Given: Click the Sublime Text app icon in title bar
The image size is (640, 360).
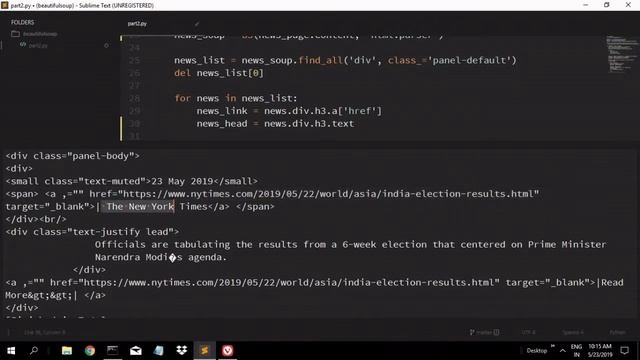Looking at the screenshot, I should (4, 5).
